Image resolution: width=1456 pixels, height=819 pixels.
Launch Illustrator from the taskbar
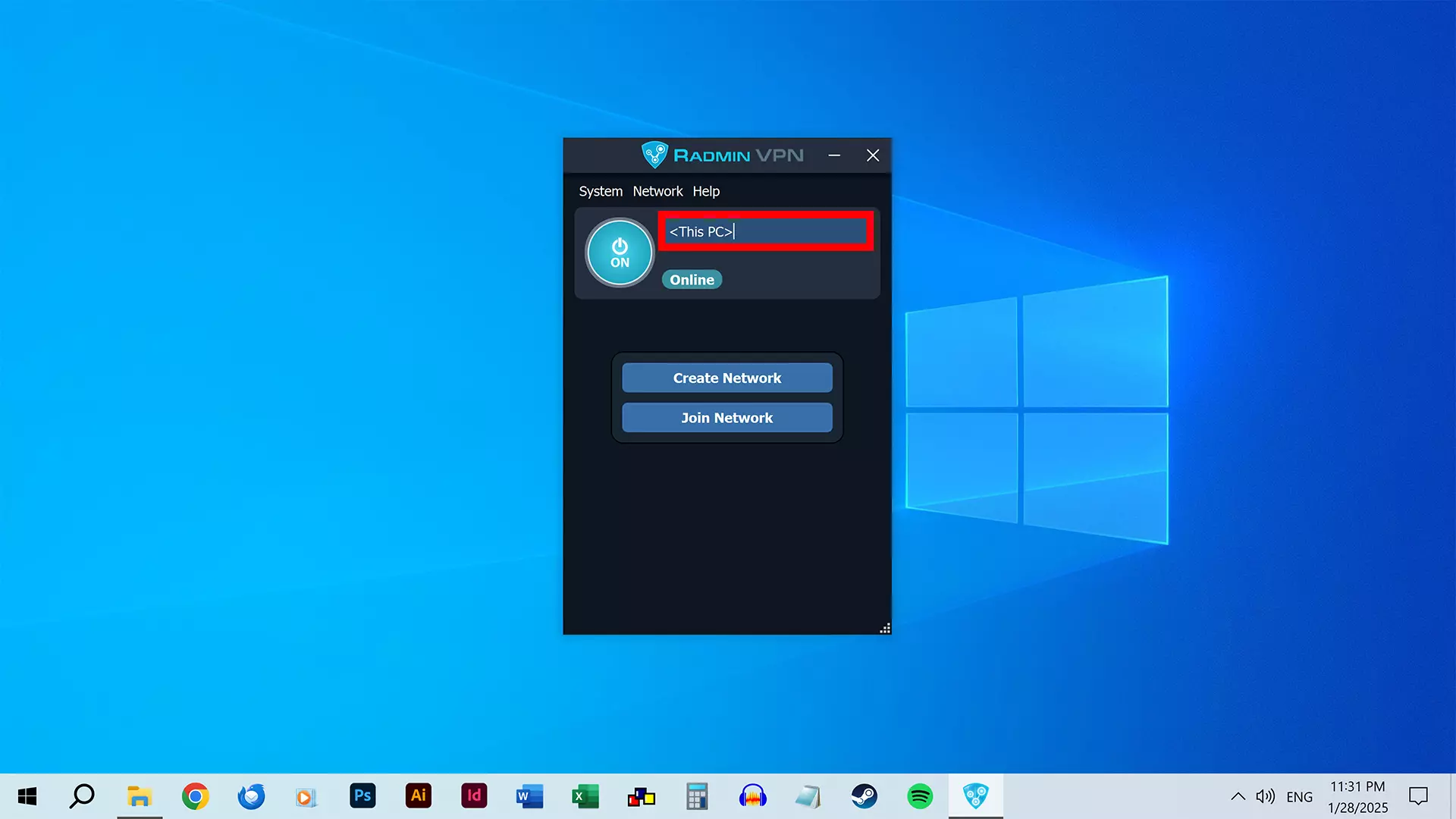coord(418,796)
